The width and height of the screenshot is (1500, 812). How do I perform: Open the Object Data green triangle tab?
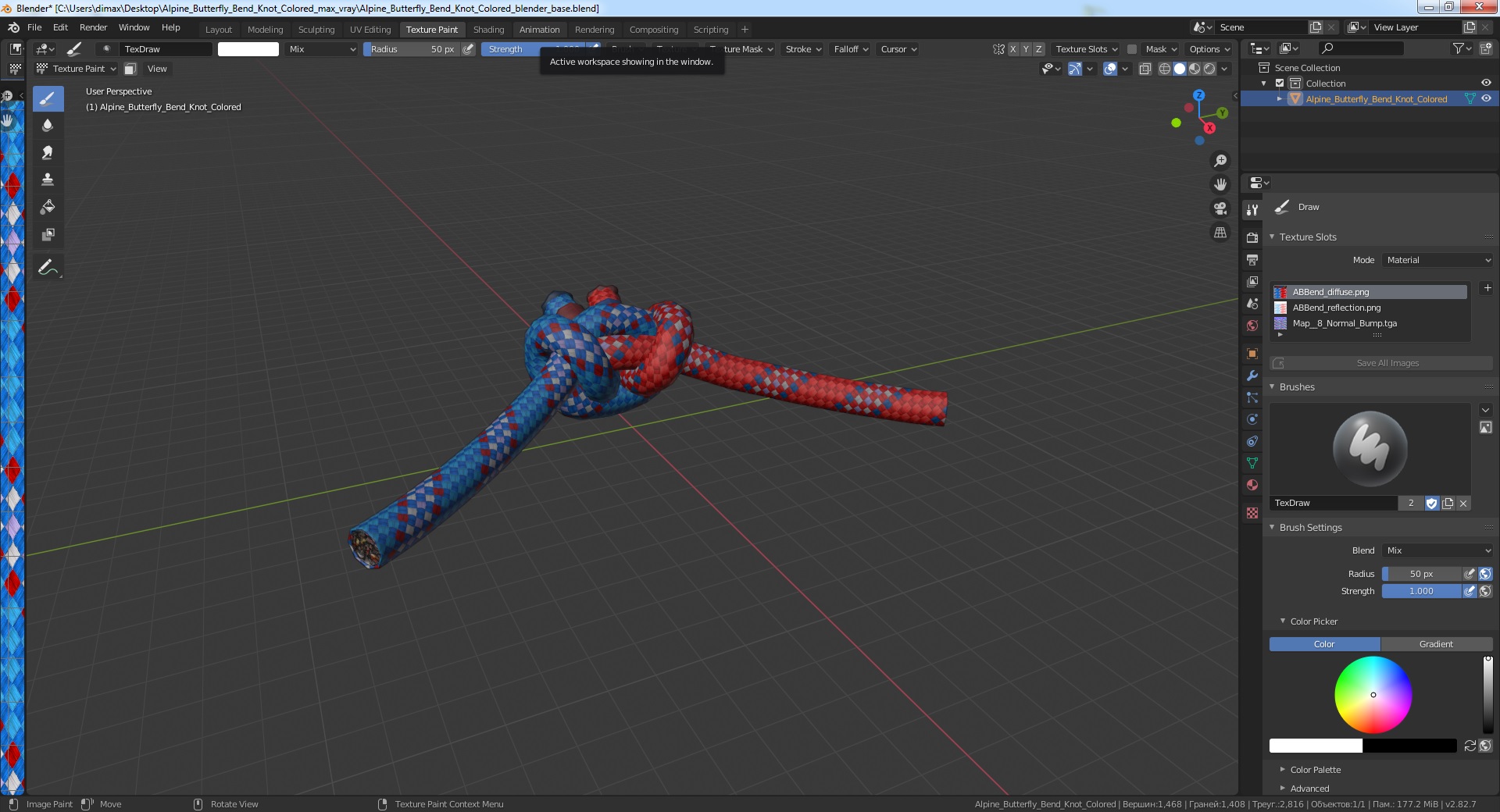[1252, 463]
